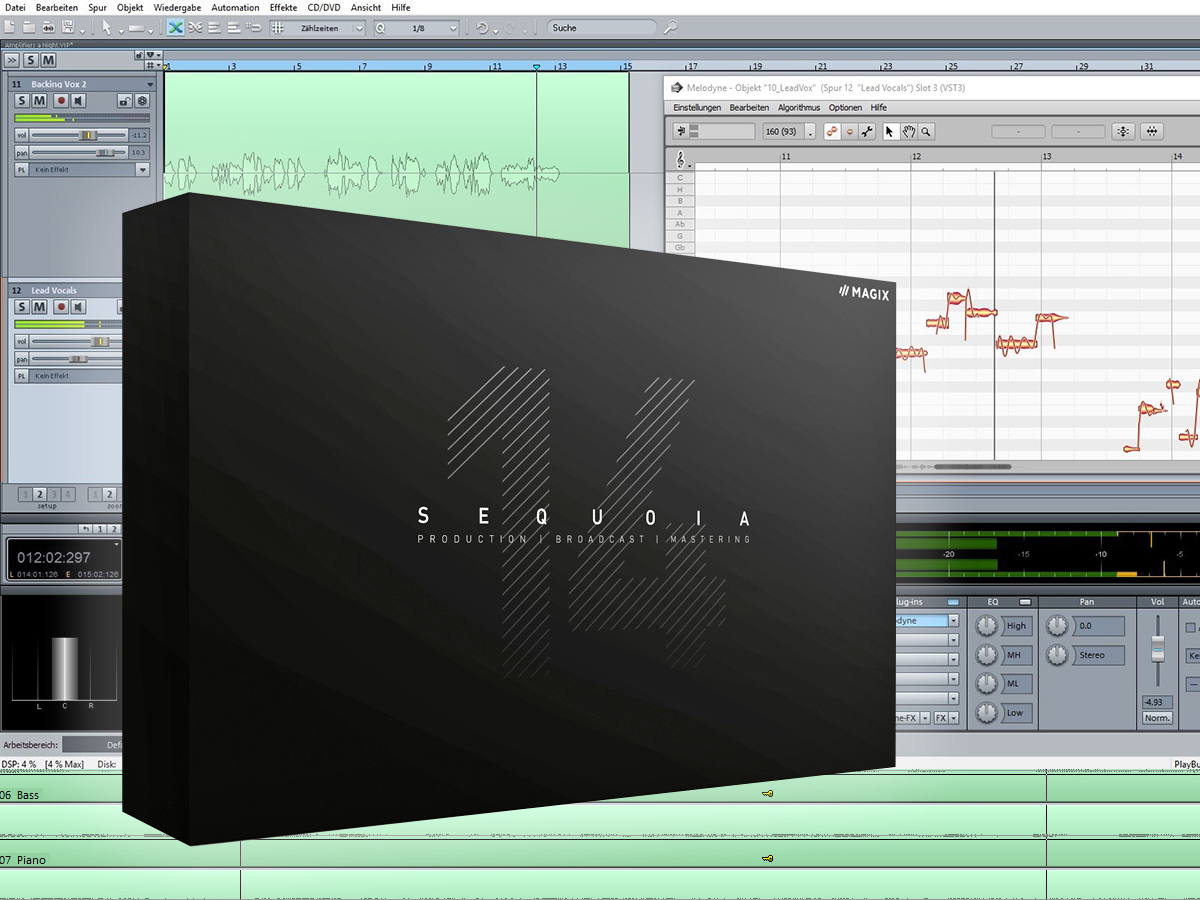Click the new project icon in toolbar
The width and height of the screenshot is (1200, 900).
pyautogui.click(x=11, y=28)
